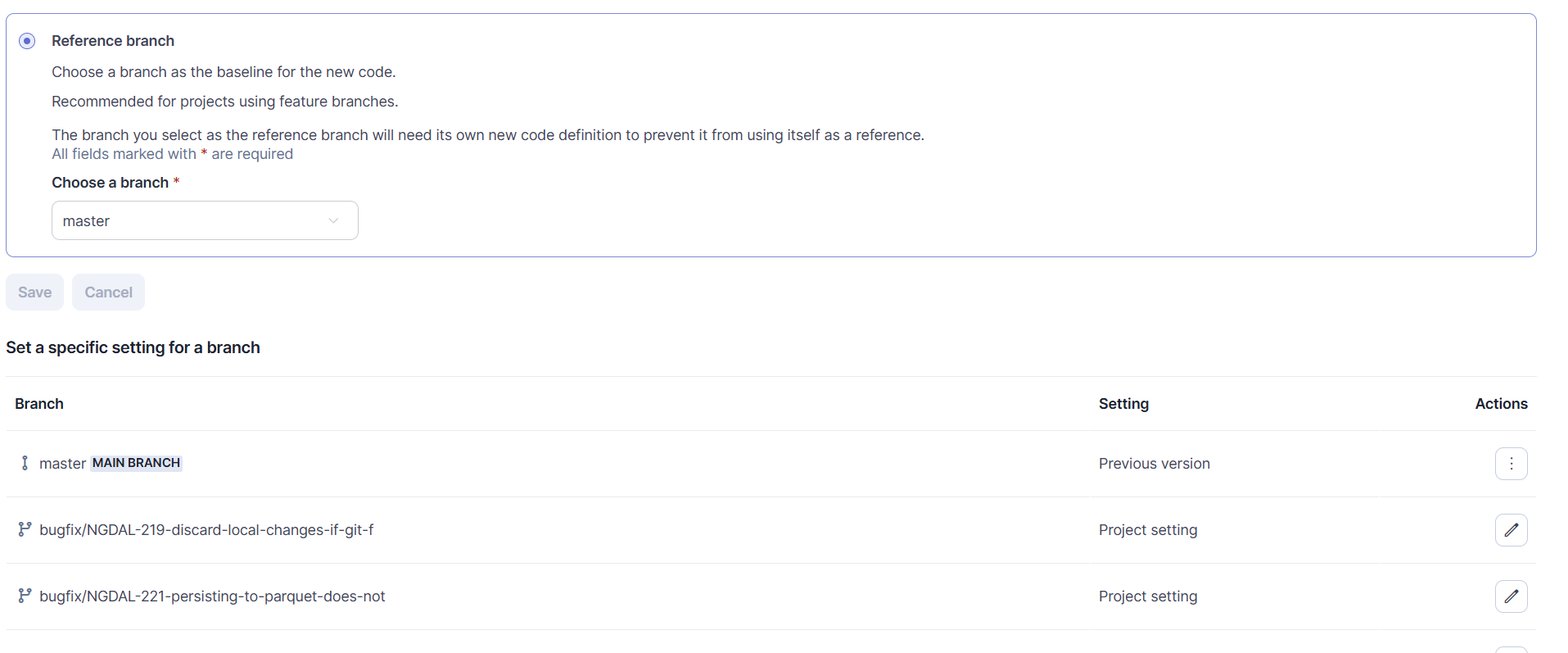Viewport: 1568px width, 653px height.
Task: Click the master main branch icon
Action: click(x=25, y=463)
